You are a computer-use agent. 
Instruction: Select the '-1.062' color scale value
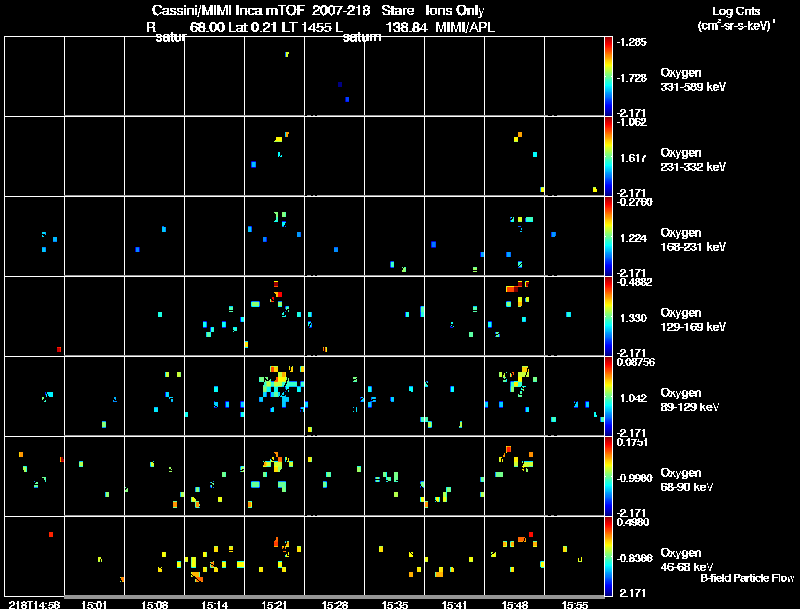point(631,122)
